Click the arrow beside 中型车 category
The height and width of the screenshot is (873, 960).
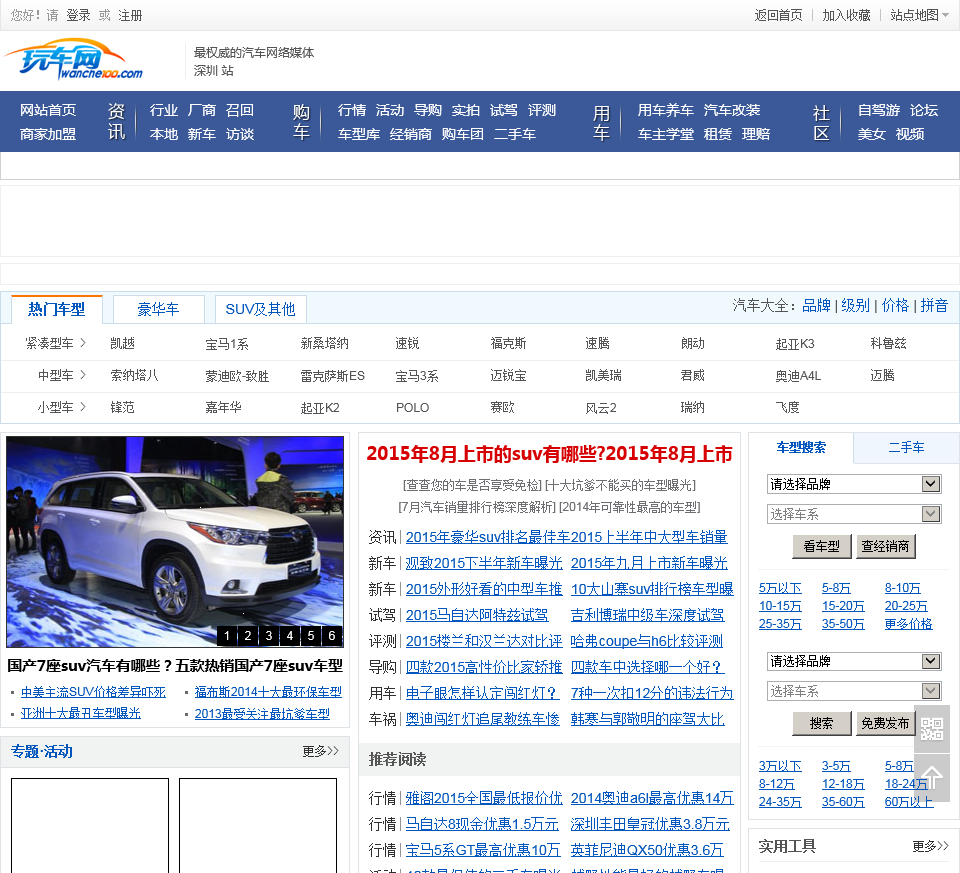click(x=83, y=375)
